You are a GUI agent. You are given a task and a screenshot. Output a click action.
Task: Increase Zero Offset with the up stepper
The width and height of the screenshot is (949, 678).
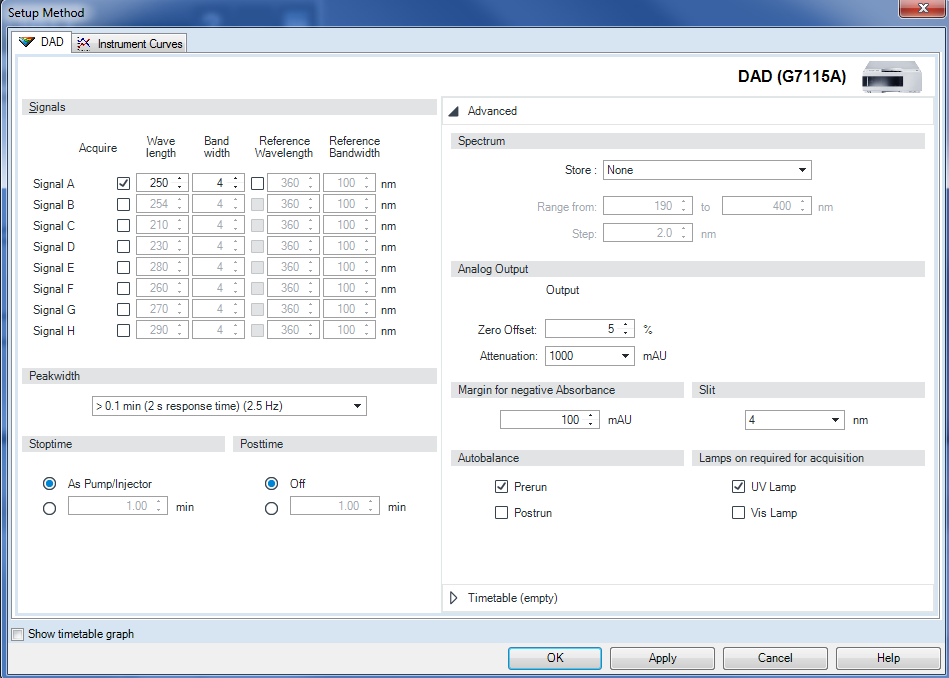tap(625, 323)
